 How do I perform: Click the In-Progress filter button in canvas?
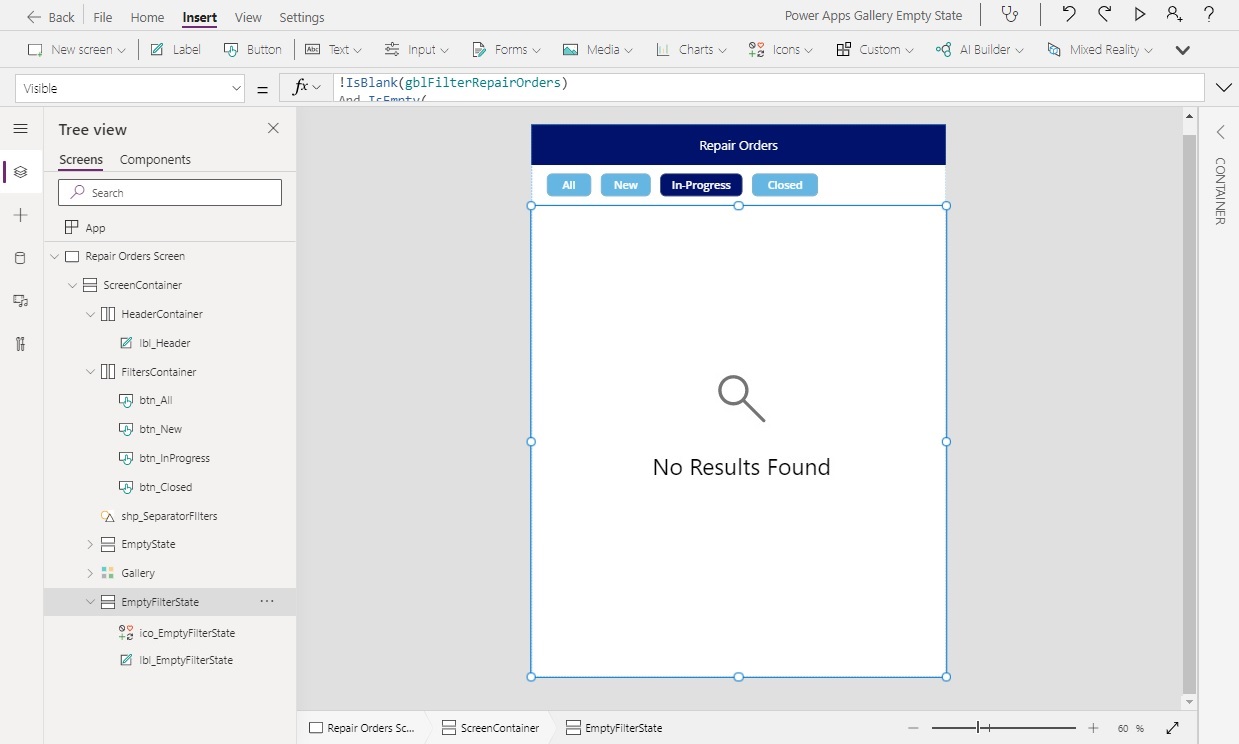pos(700,184)
